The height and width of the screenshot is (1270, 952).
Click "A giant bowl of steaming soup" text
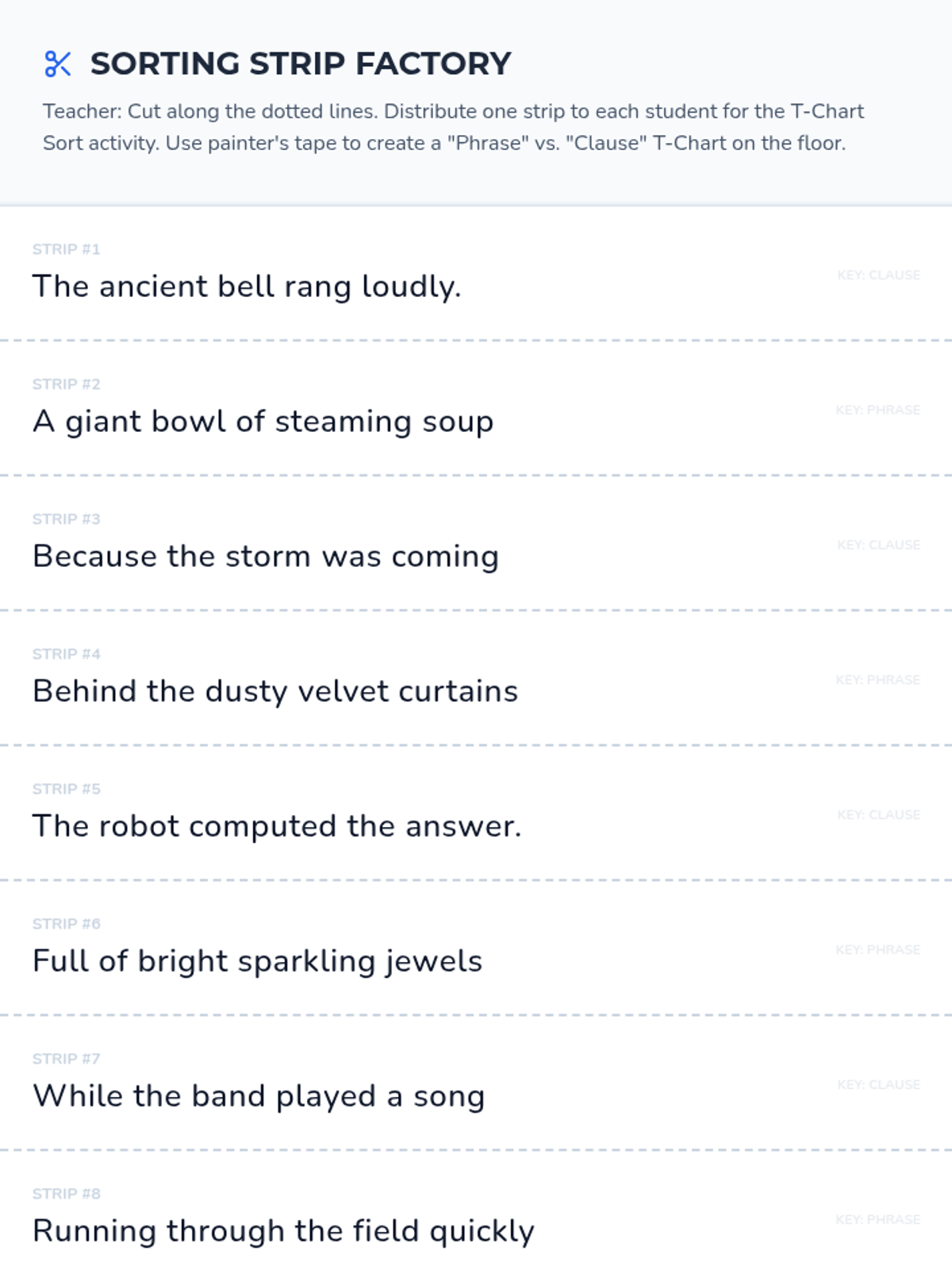[x=263, y=421]
